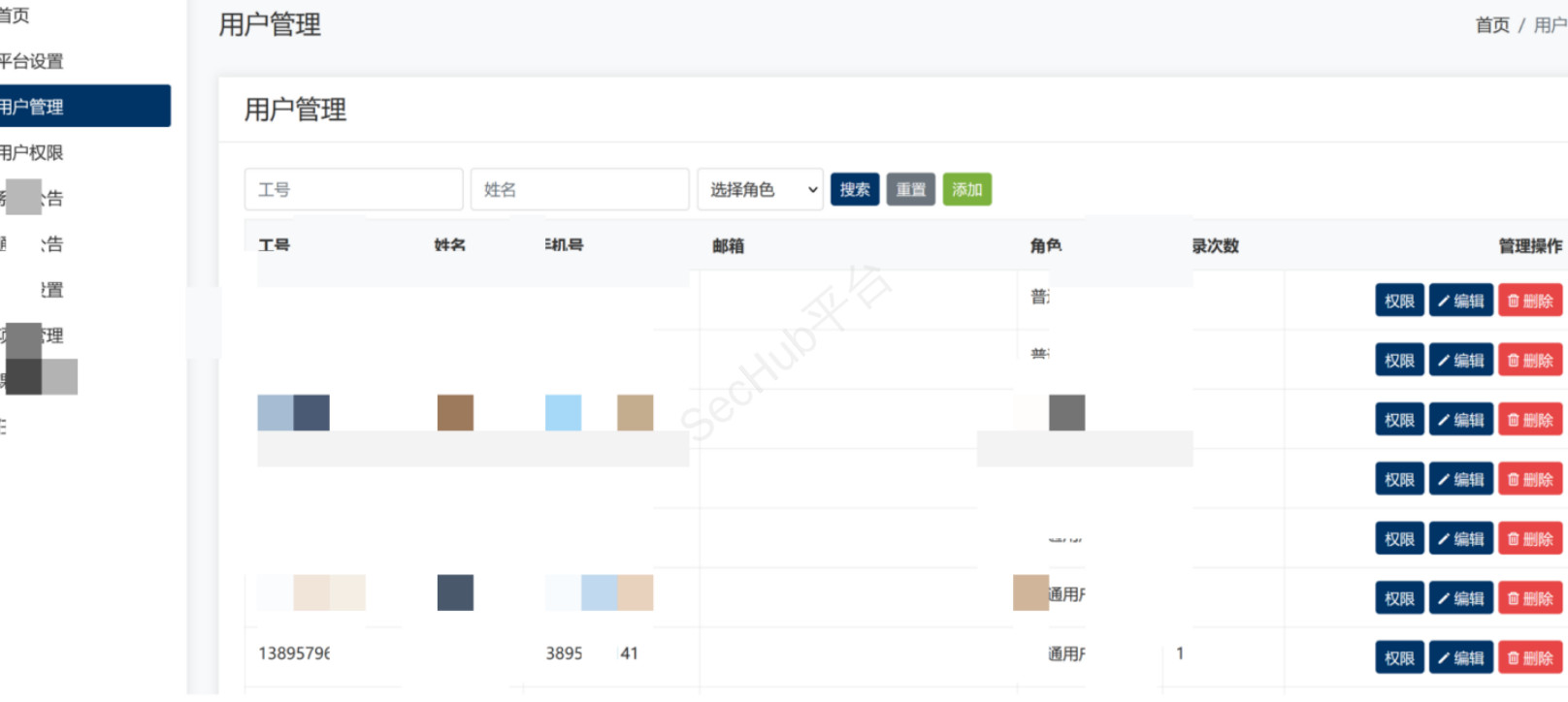Focus the 工号 search input field

[353, 190]
